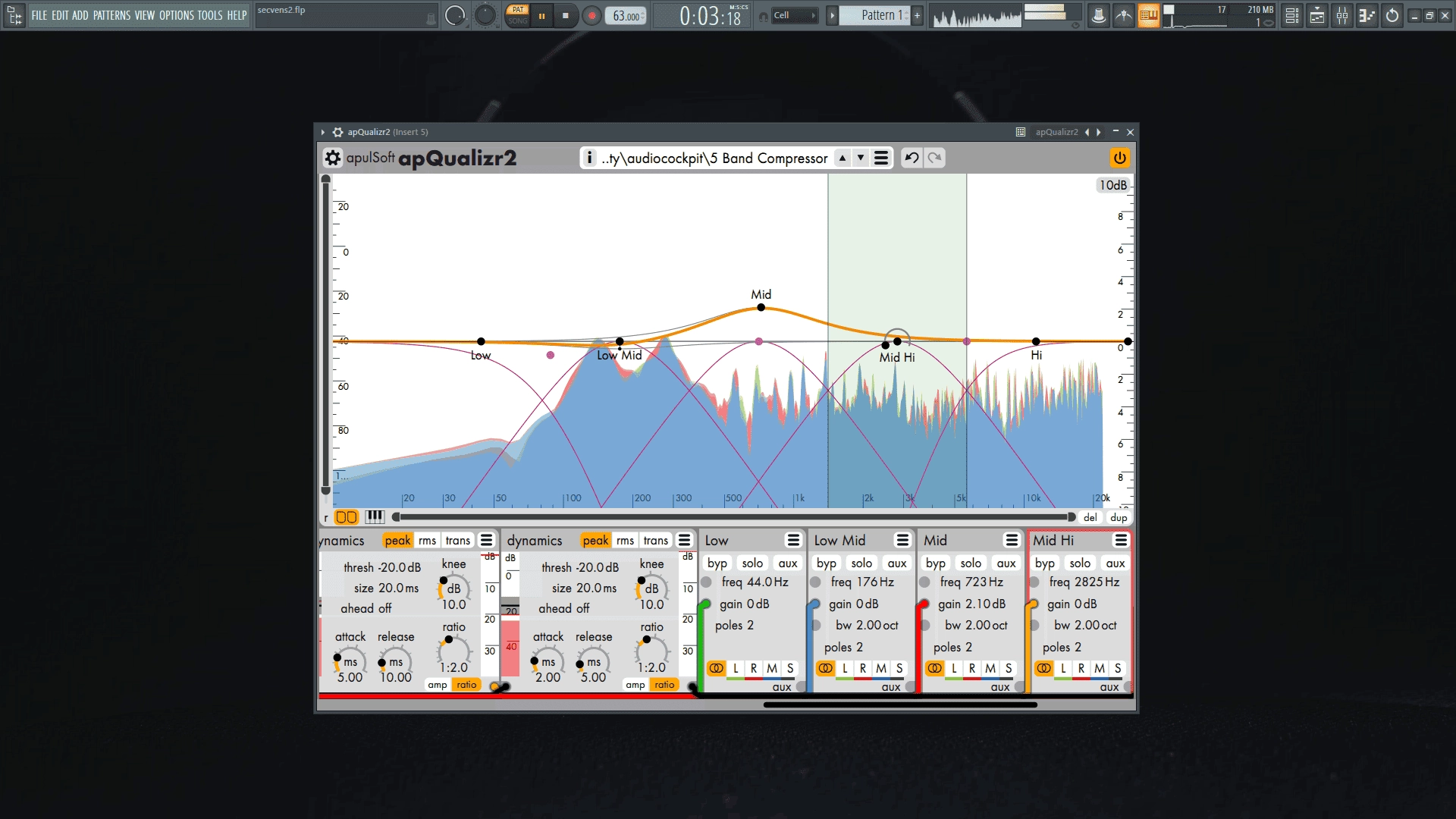This screenshot has width=1456, height=819.
Task: Open apQualizr2 settings gear icon
Action: (x=333, y=158)
